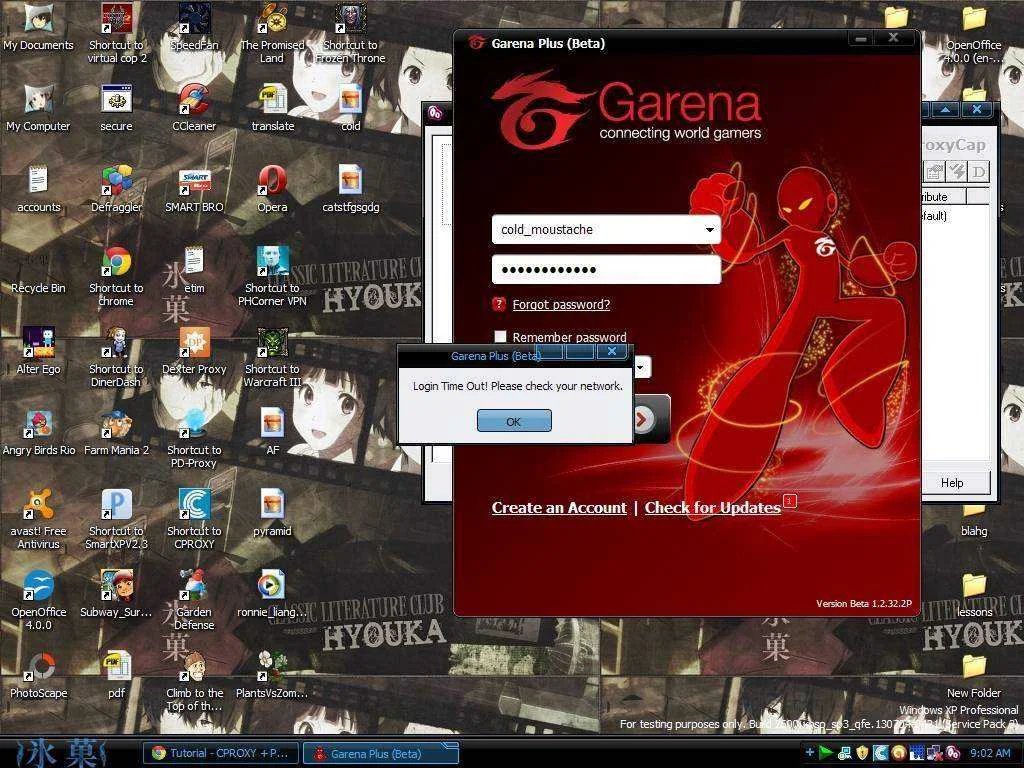This screenshot has width=1024, height=768.
Task: Open the Check for Updates link
Action: pos(712,507)
